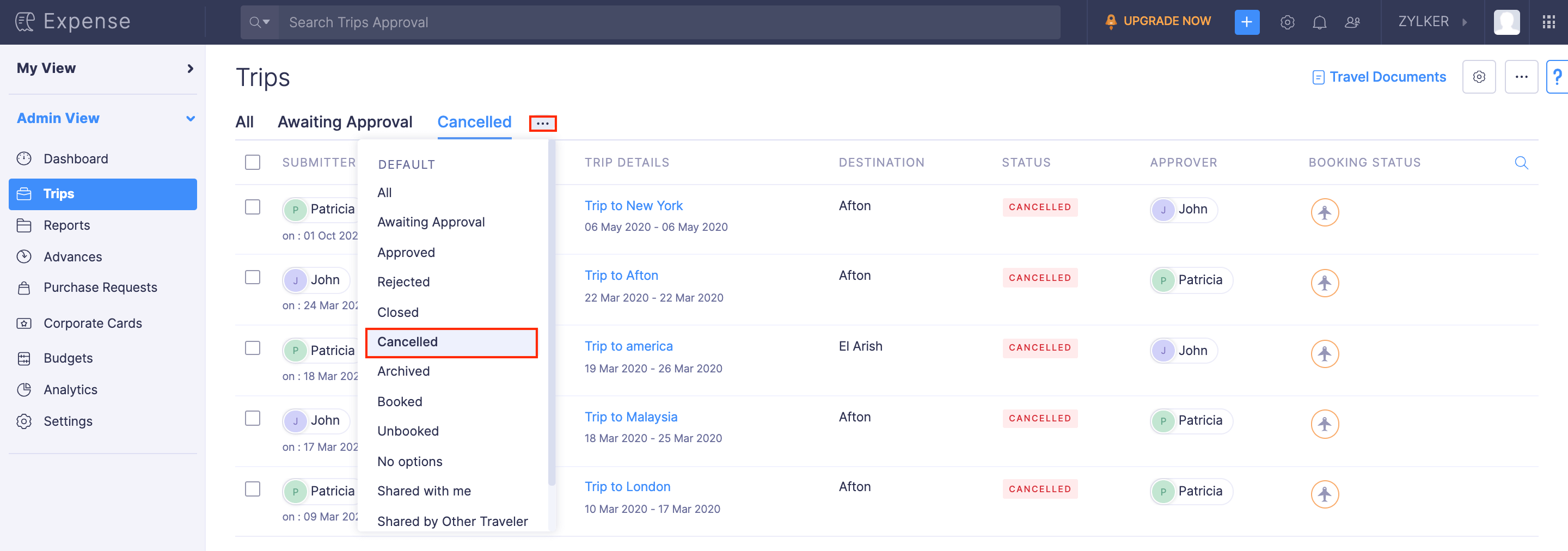Open the Trips page gear settings icon

tap(1479, 77)
